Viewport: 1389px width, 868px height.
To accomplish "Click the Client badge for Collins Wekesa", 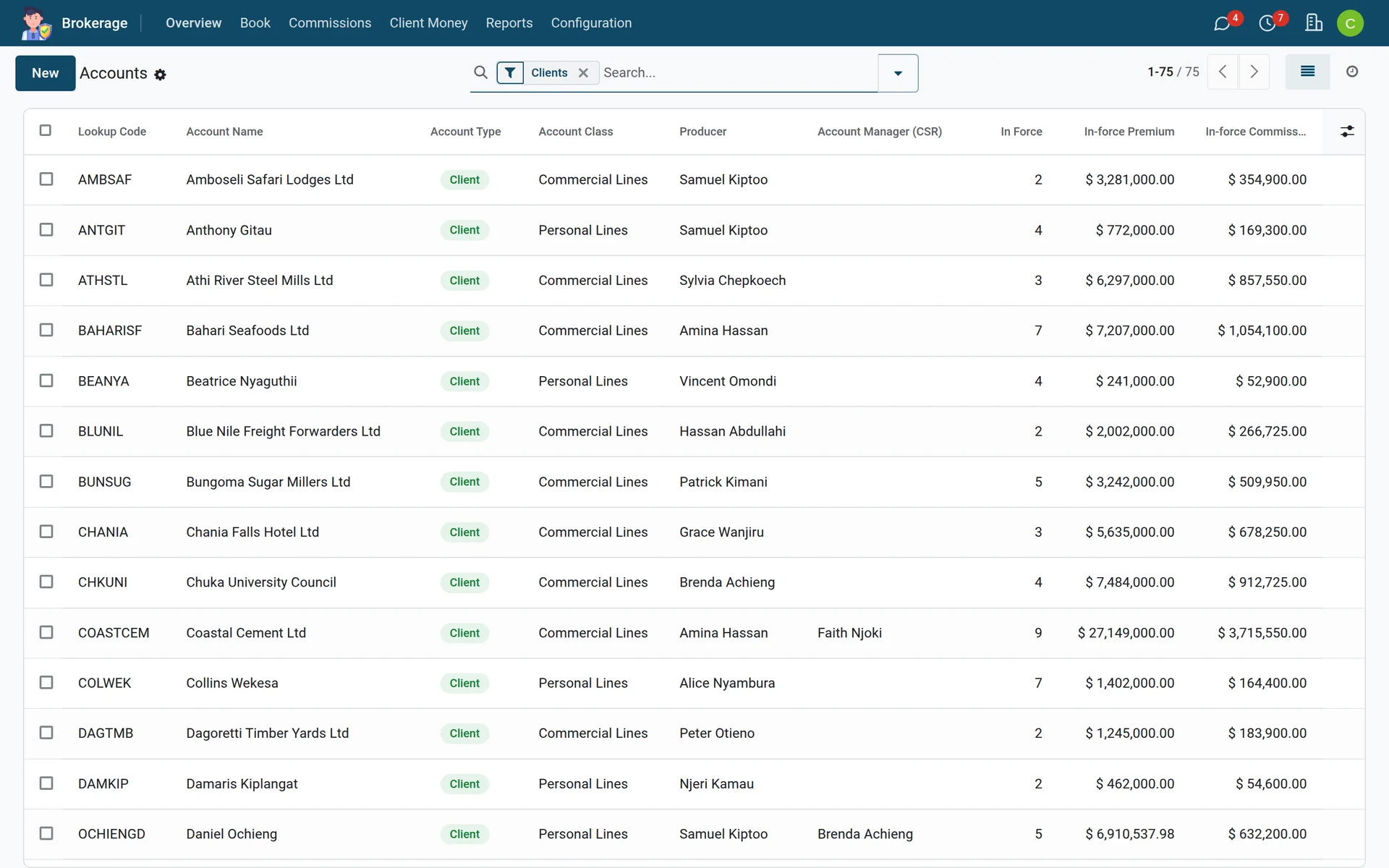I will click(464, 683).
